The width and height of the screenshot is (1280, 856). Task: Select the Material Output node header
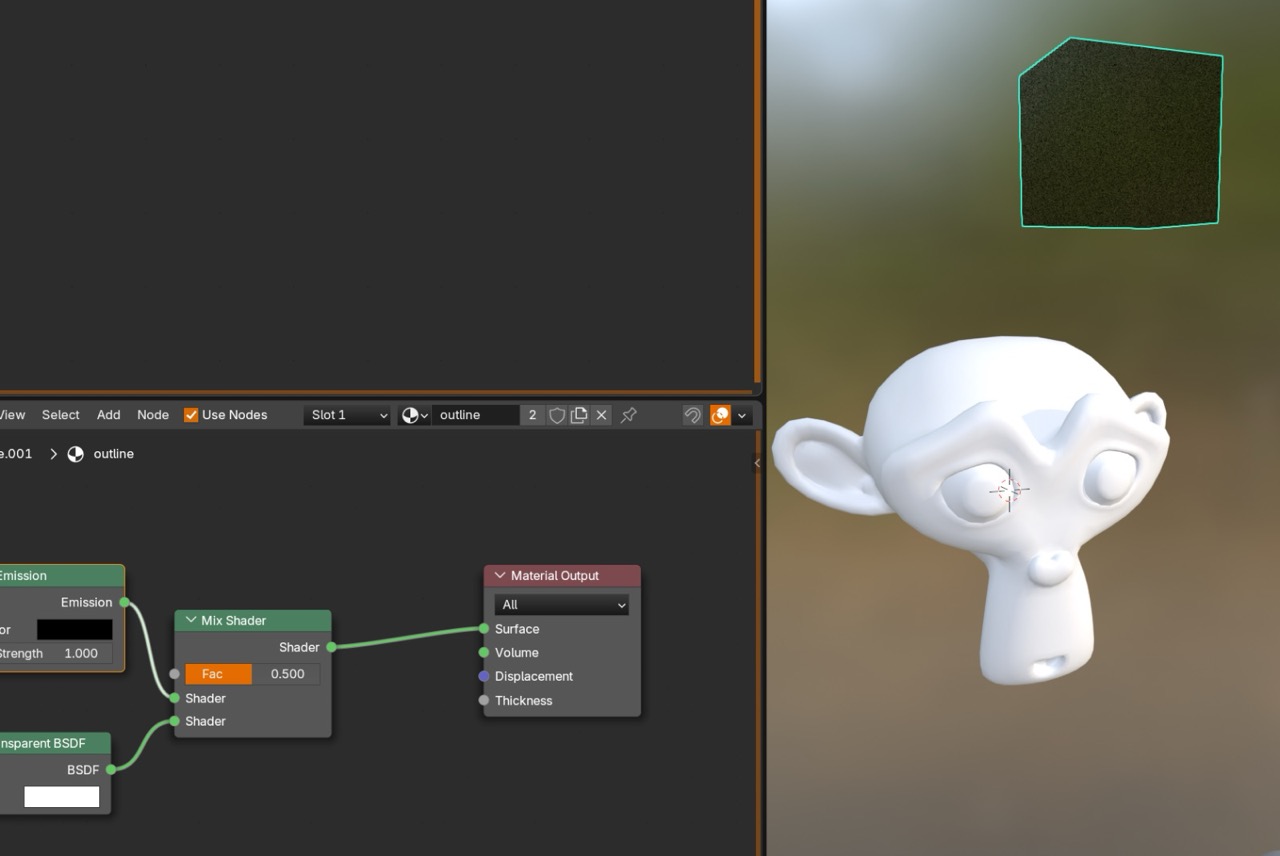coord(562,576)
